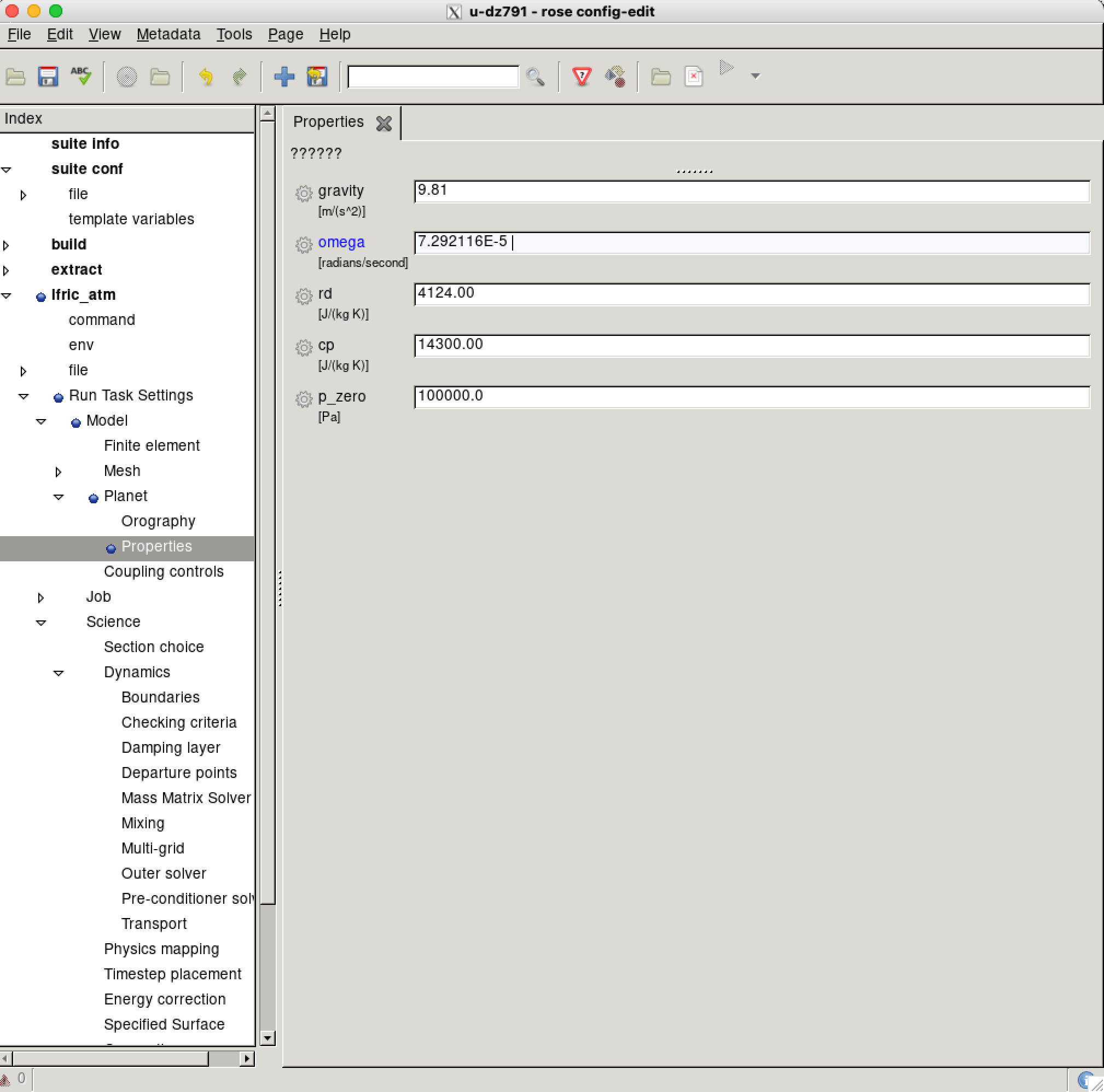Click the error count icon in the status bar

(5, 1079)
